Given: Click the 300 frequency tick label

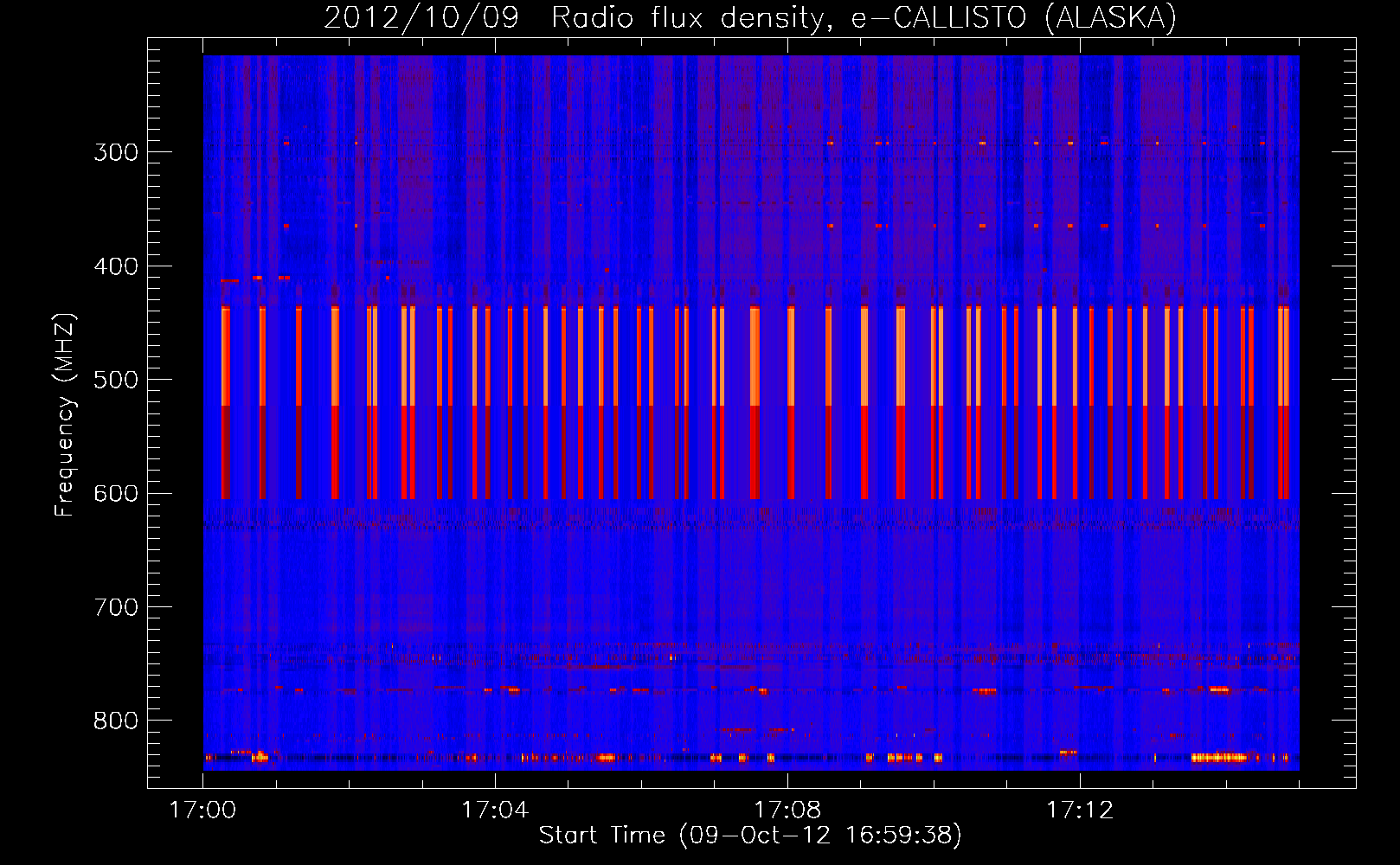Looking at the screenshot, I should click(116, 152).
